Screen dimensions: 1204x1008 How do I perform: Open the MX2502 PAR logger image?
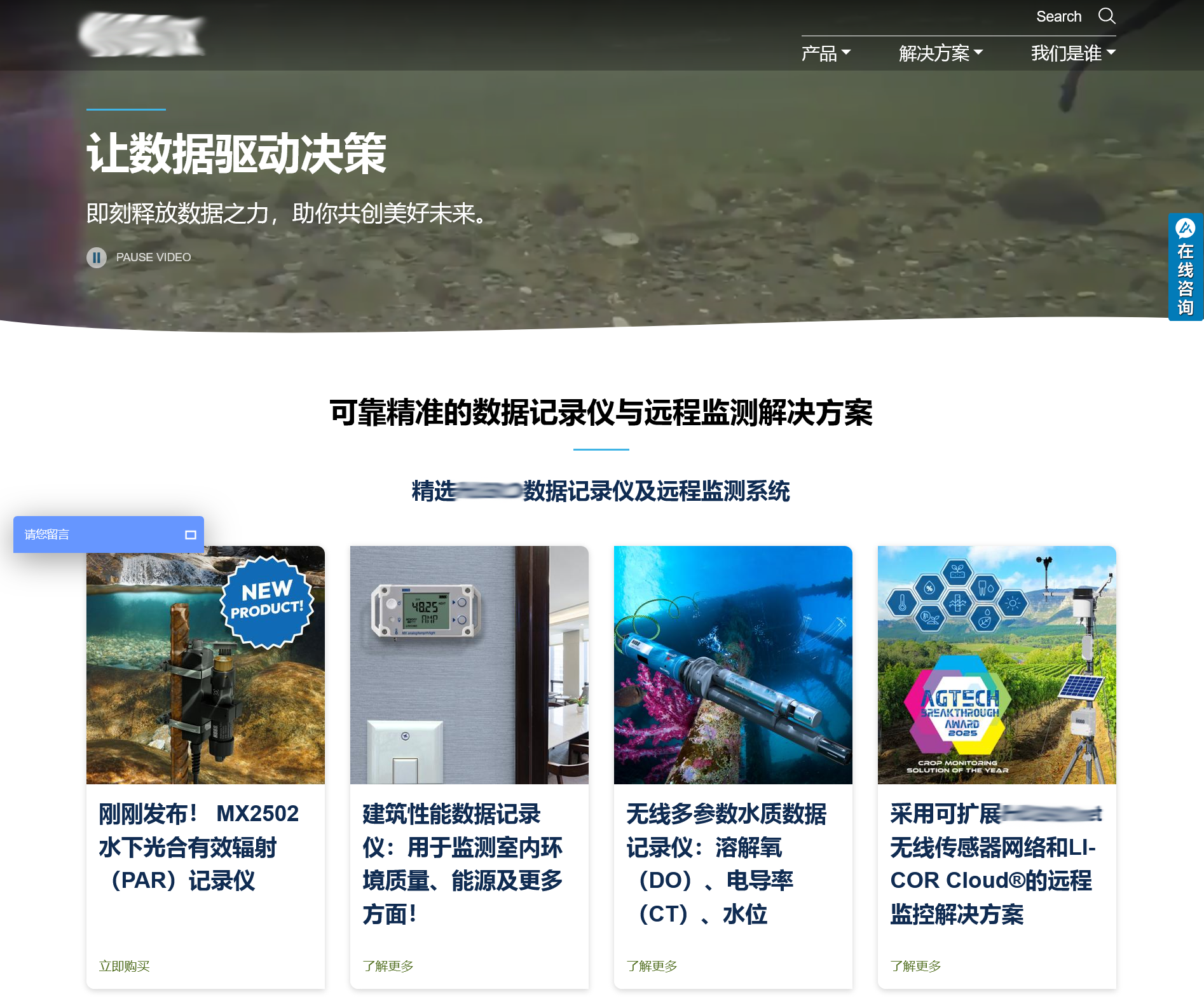click(x=205, y=665)
